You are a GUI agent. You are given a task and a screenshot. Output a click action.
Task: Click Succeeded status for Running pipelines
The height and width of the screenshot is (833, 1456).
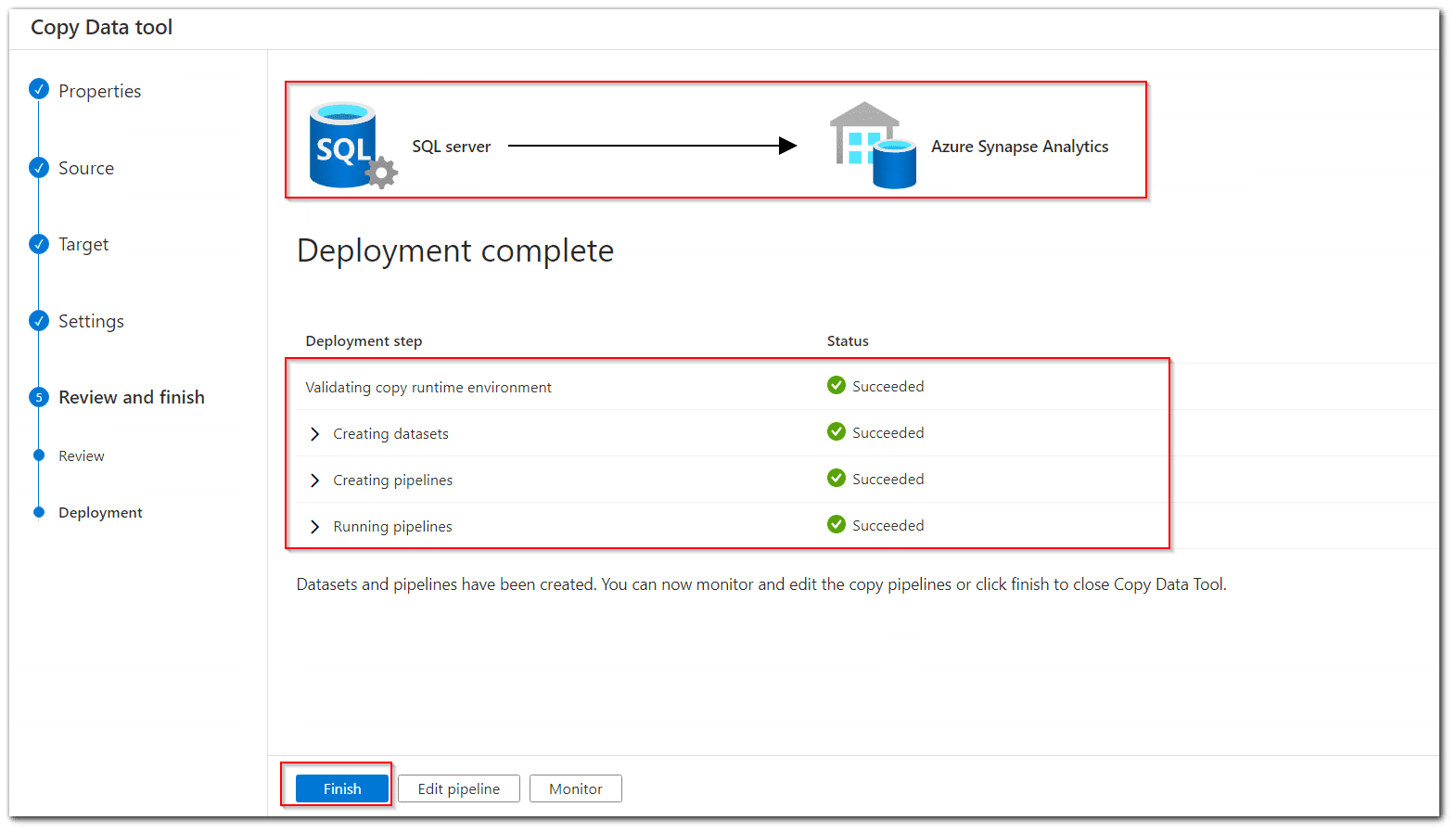click(888, 525)
